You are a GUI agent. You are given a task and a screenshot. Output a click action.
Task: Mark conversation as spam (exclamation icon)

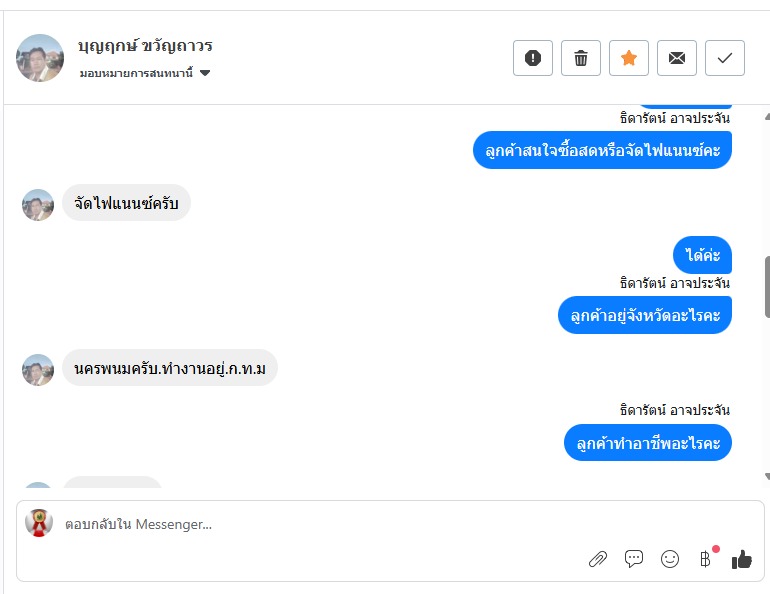pos(533,58)
